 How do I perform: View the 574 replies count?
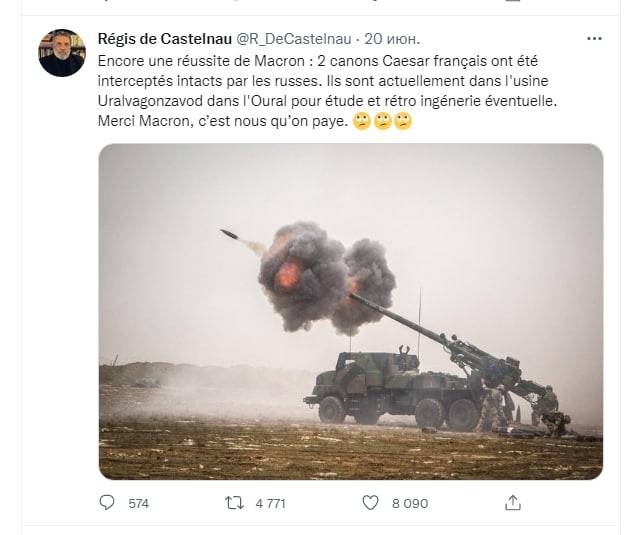coord(138,503)
